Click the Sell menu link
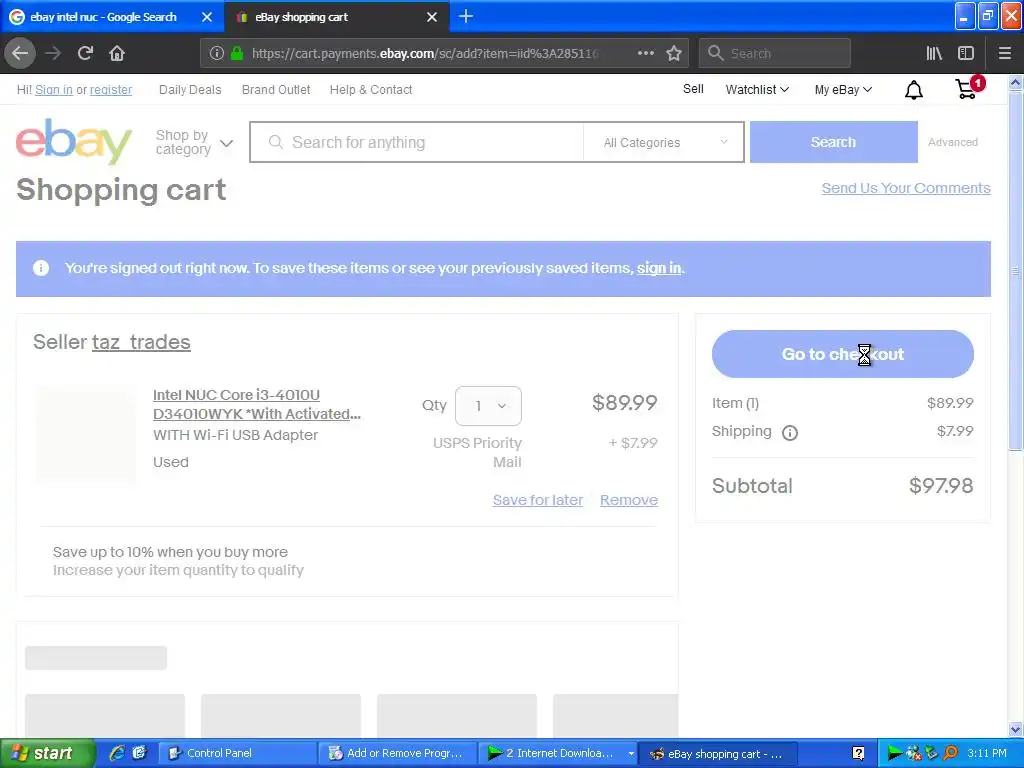Image resolution: width=1024 pixels, height=768 pixels. (x=693, y=89)
